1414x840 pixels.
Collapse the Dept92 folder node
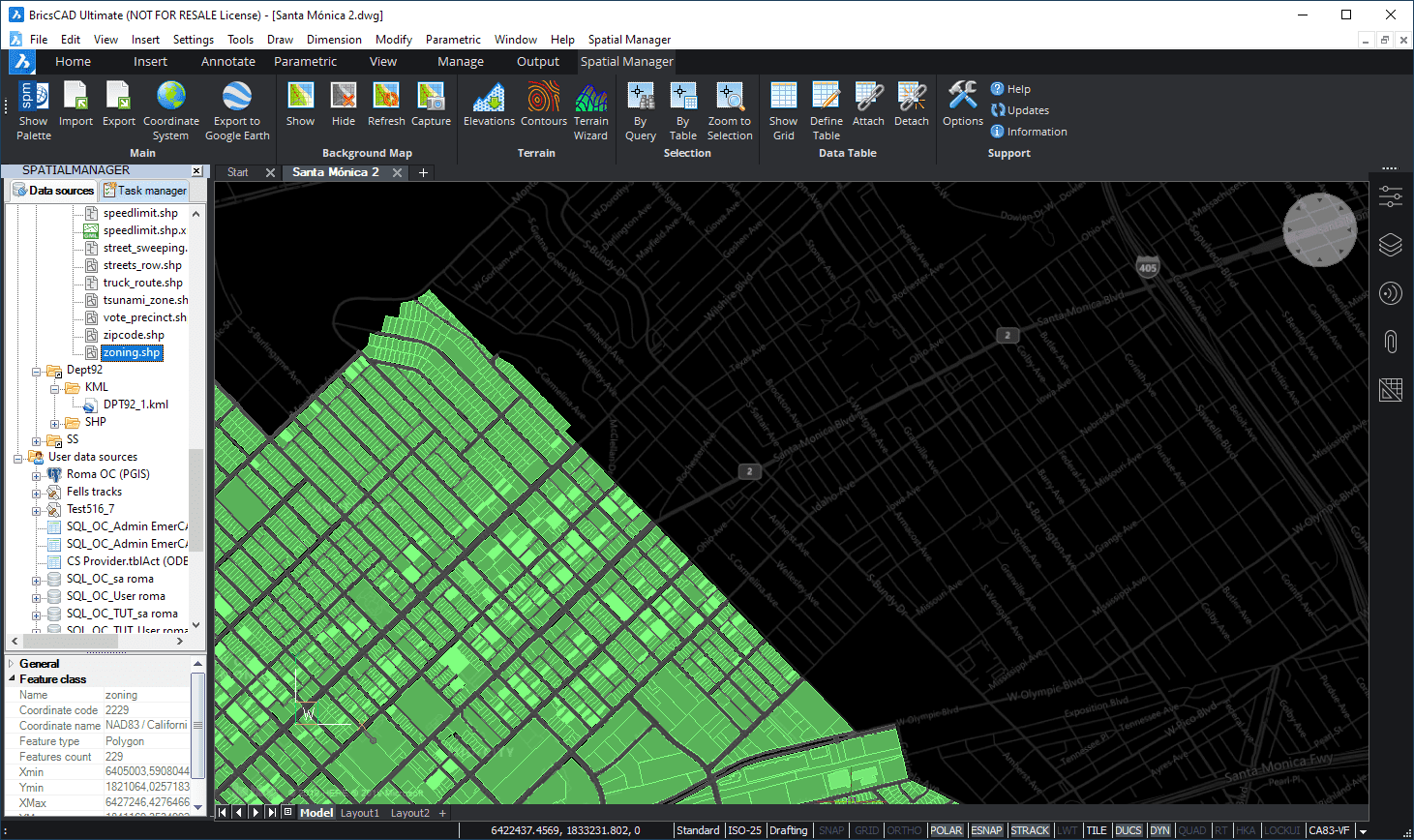[x=37, y=371]
